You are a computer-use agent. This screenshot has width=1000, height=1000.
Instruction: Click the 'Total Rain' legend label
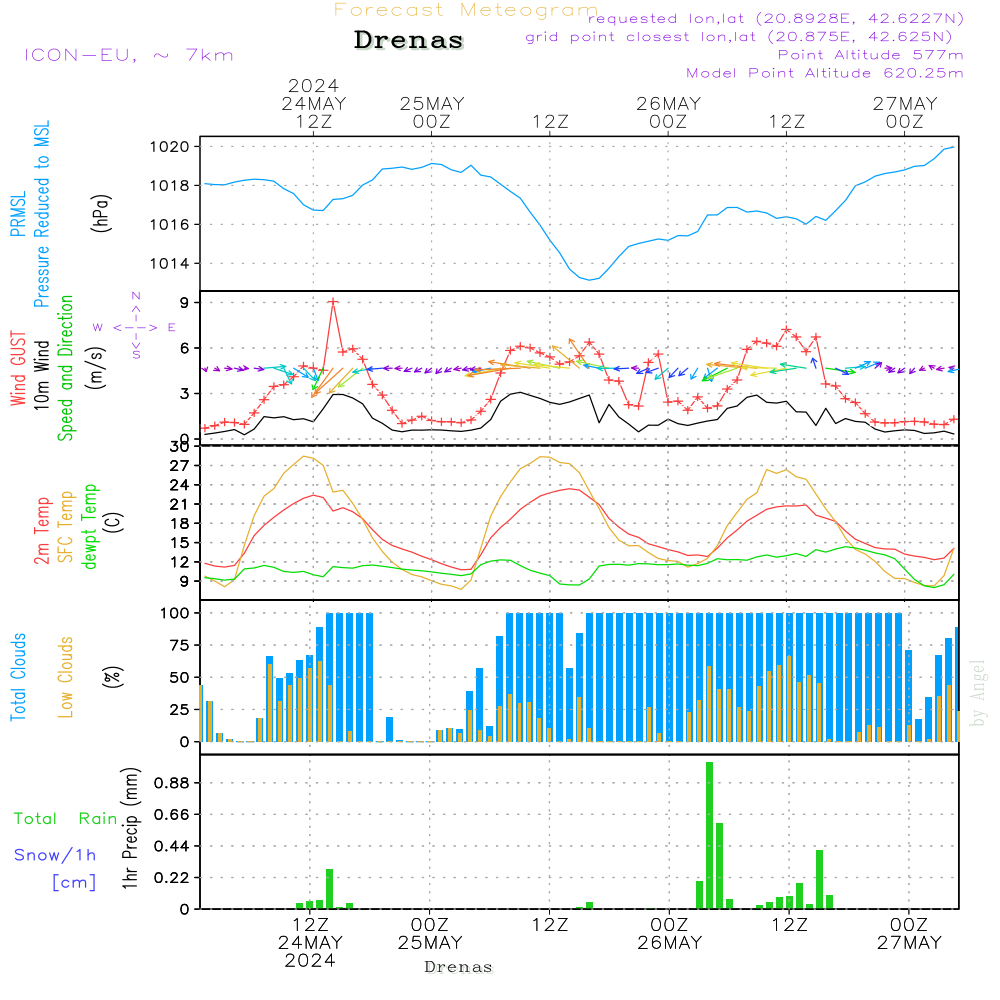(66, 818)
